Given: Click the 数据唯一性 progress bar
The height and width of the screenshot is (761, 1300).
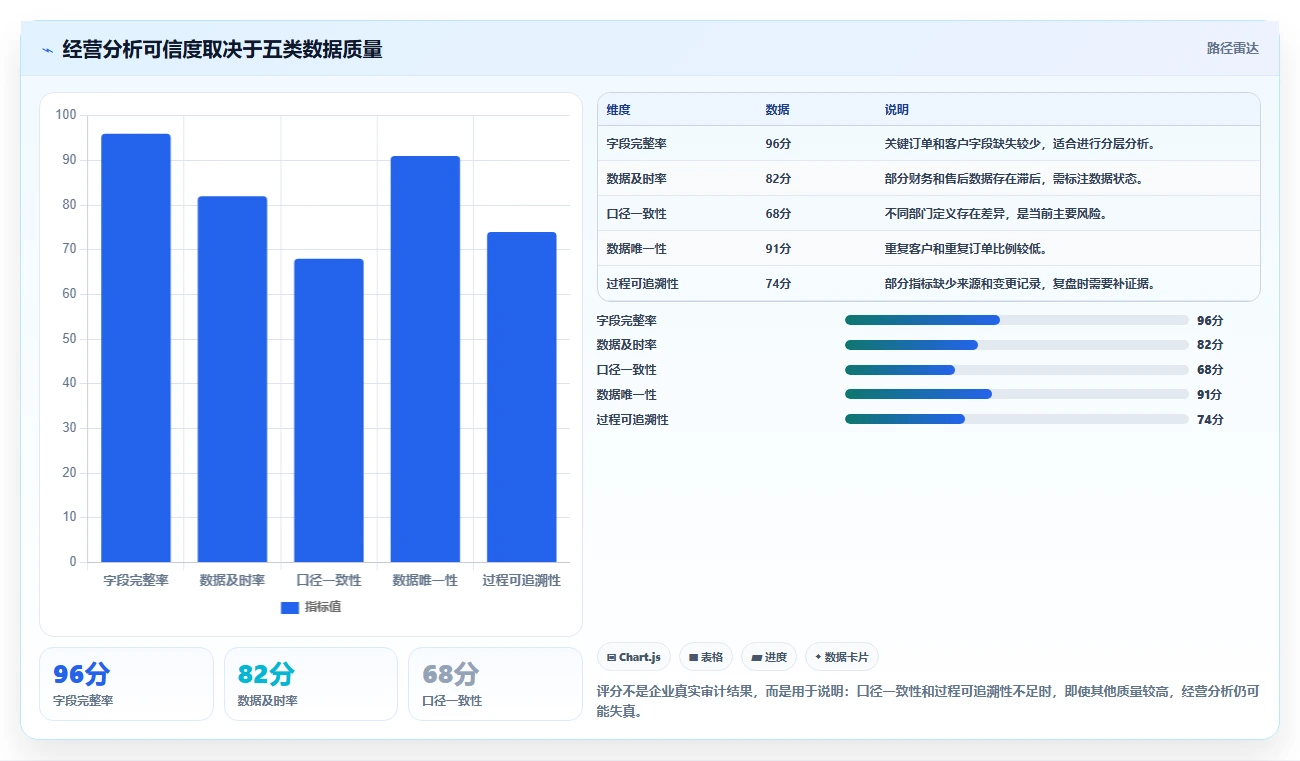Looking at the screenshot, I should click(x=1017, y=395).
